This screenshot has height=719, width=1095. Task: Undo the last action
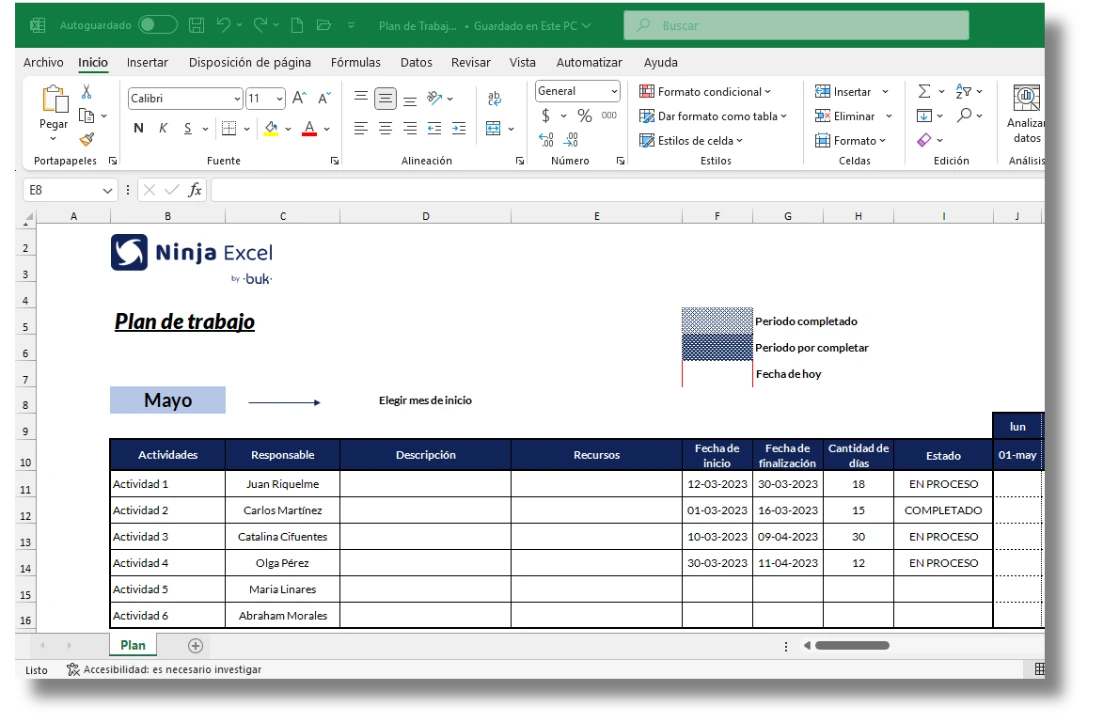223,25
